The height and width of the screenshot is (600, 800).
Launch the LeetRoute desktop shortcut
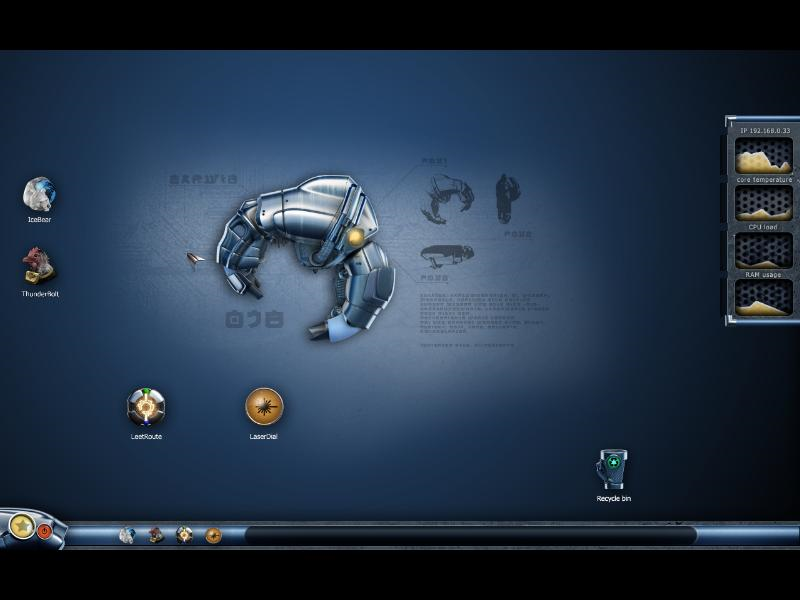[146, 407]
